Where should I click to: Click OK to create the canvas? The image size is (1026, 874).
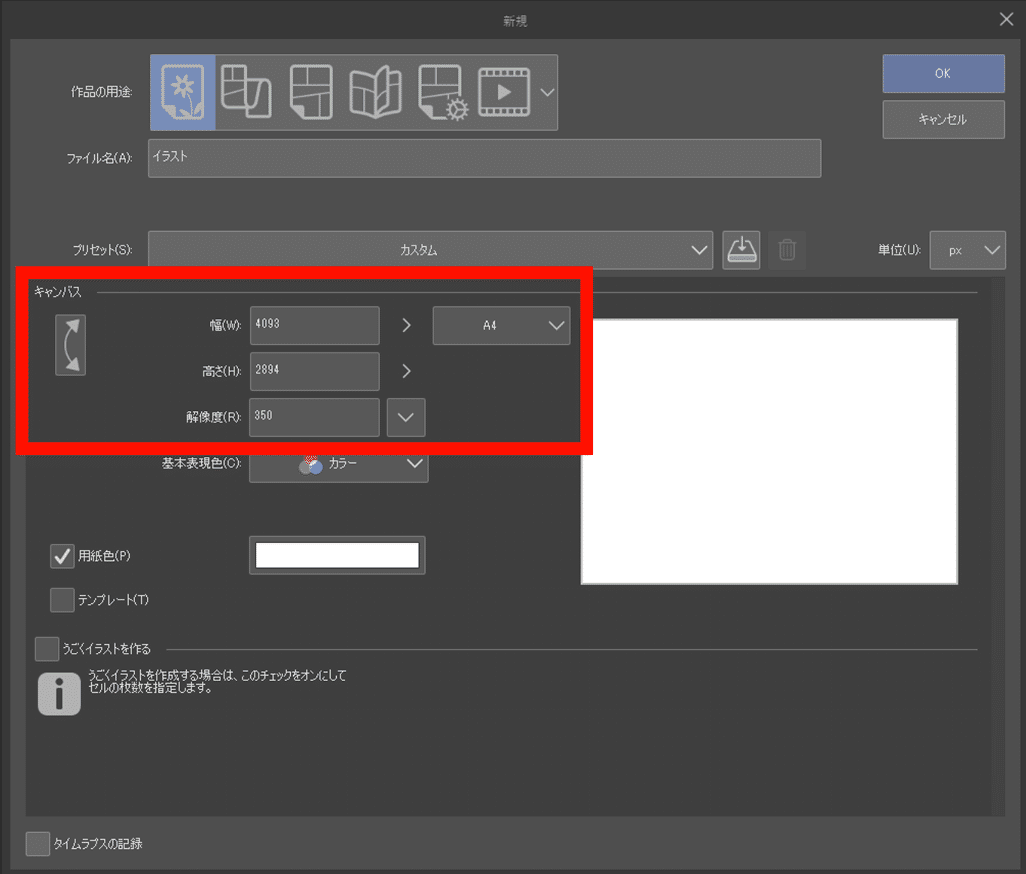(943, 73)
